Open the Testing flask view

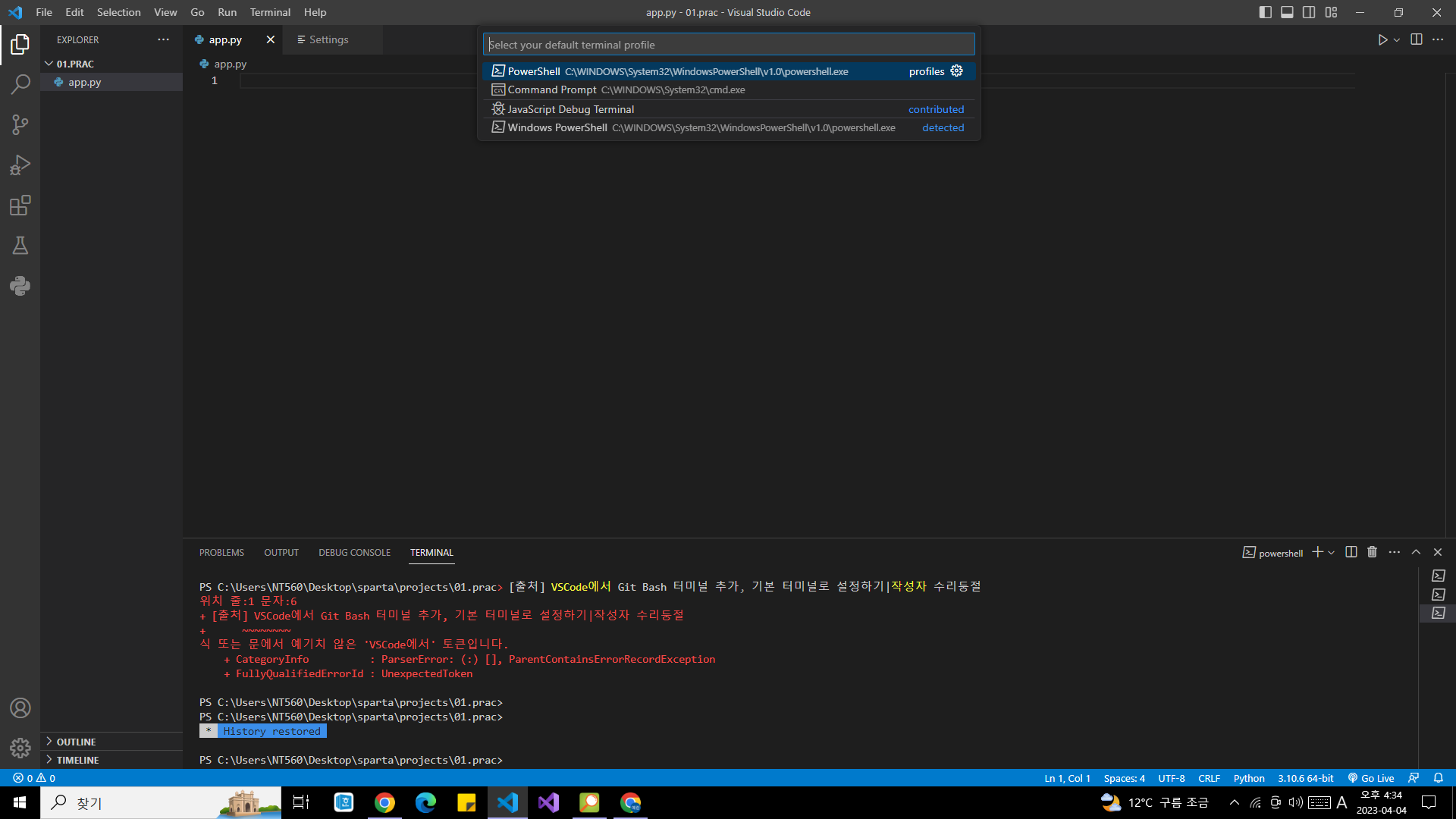[20, 246]
